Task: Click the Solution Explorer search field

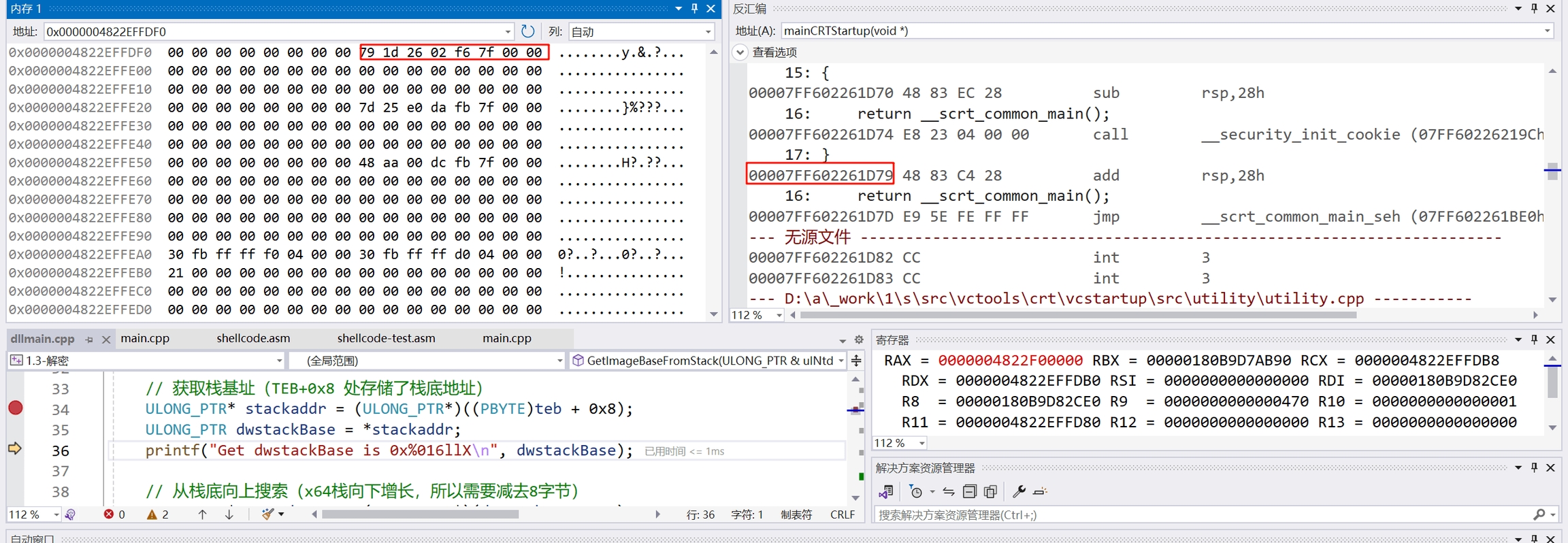Action: tap(1198, 514)
